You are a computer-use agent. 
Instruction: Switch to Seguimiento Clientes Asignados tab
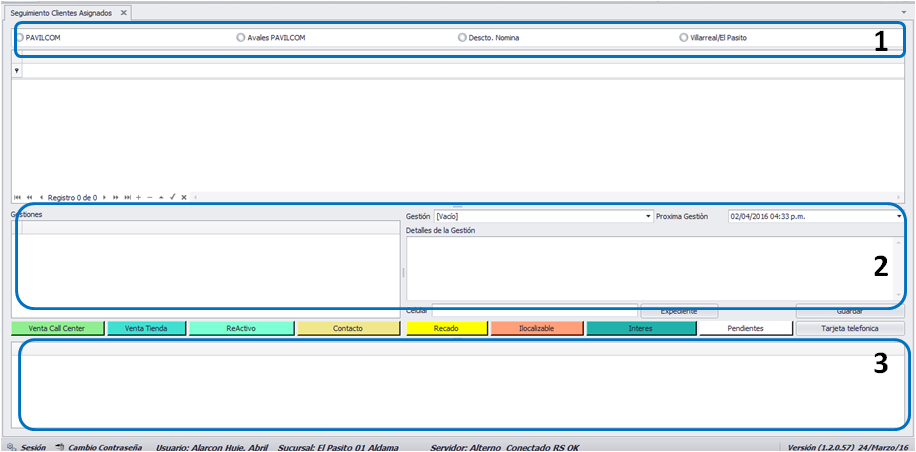(x=61, y=12)
